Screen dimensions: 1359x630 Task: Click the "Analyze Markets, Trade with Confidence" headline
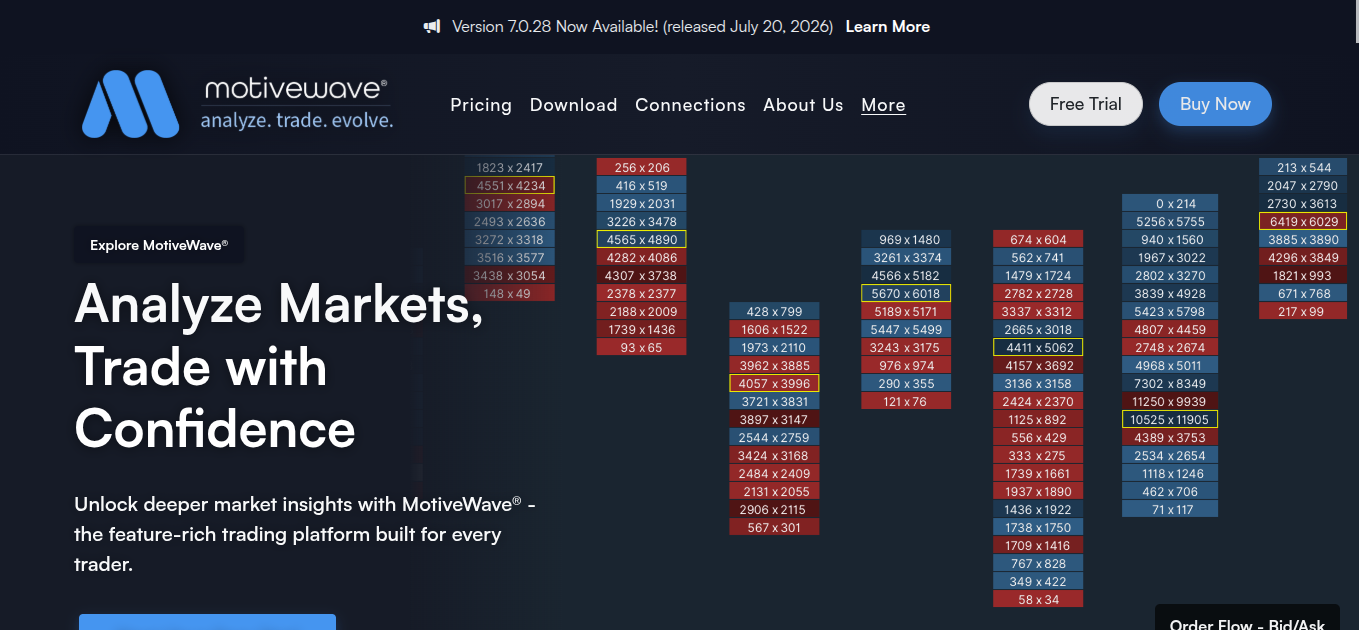[x=279, y=366]
